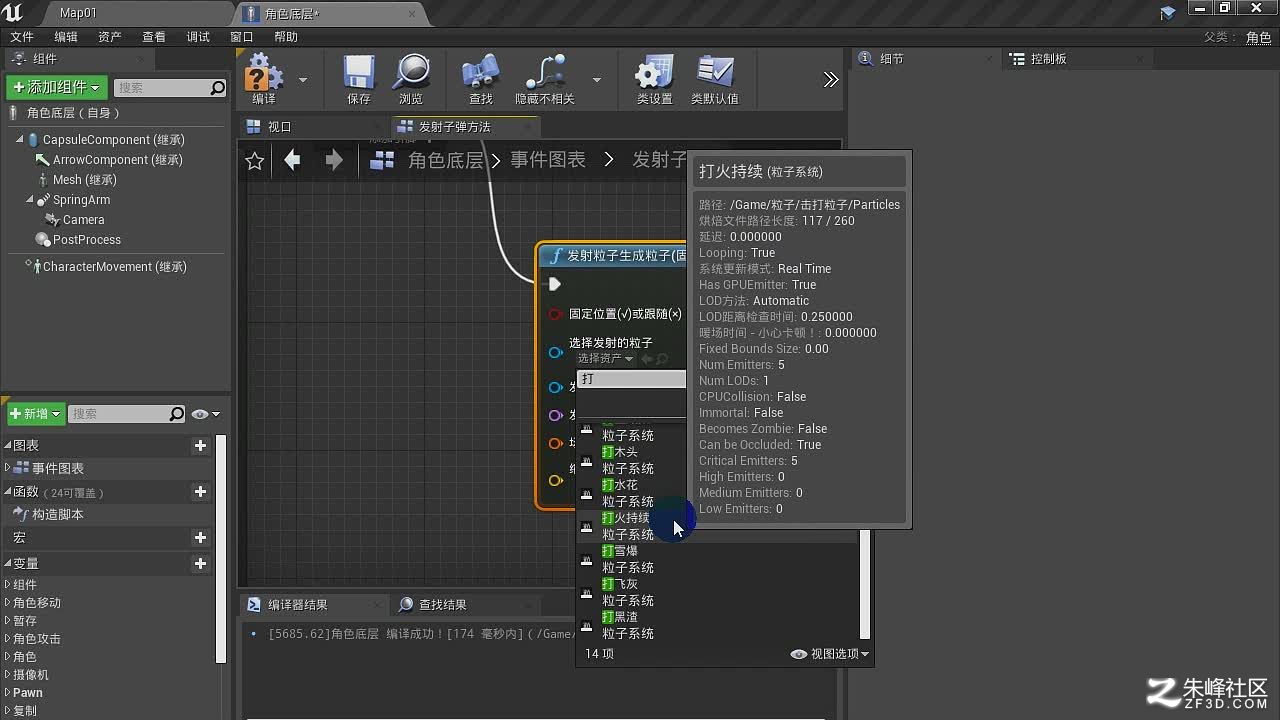Open the 新增 dropdown button
Viewport: 1280px width, 720px height.
[x=35, y=414]
